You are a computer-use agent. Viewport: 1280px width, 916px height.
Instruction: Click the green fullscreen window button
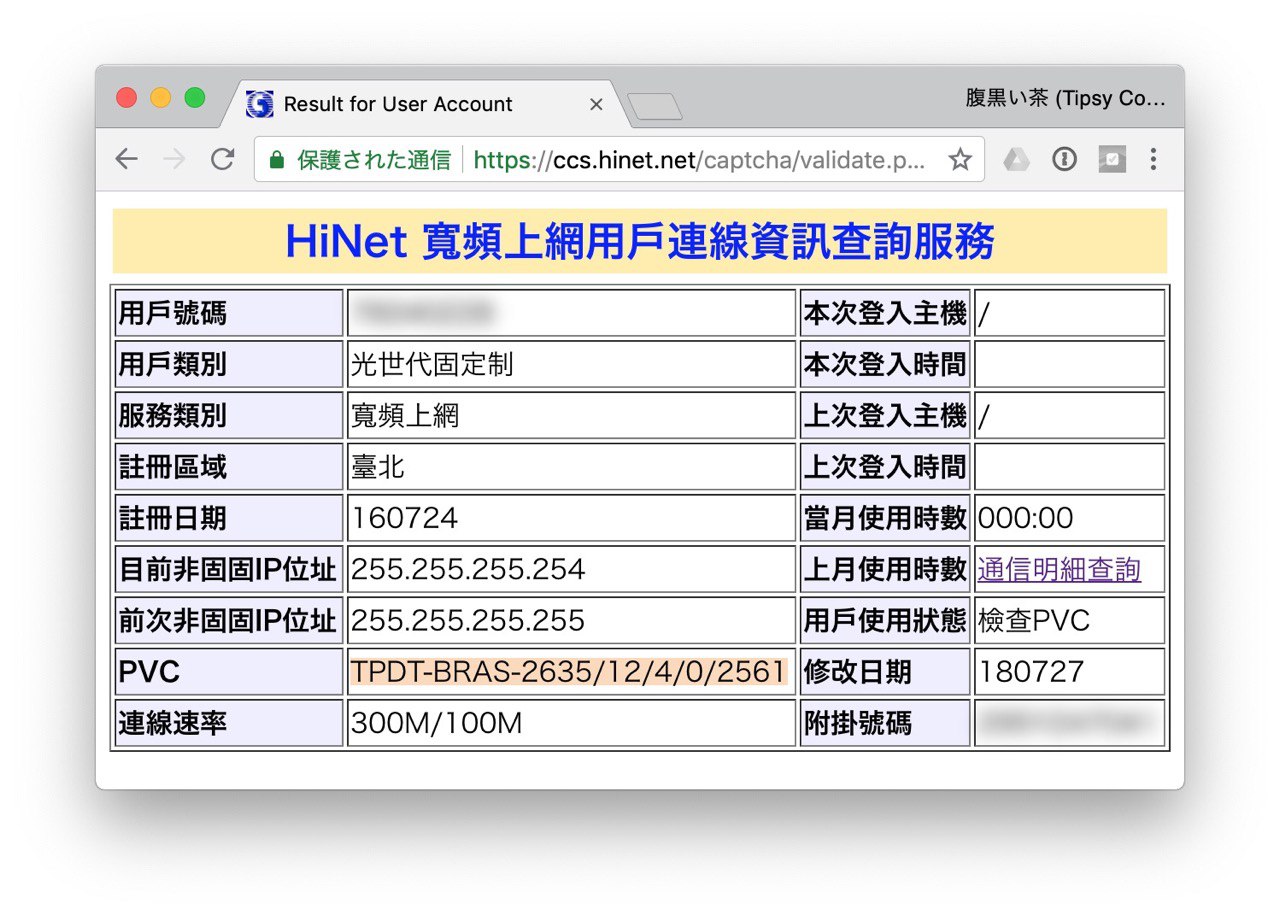tap(195, 98)
